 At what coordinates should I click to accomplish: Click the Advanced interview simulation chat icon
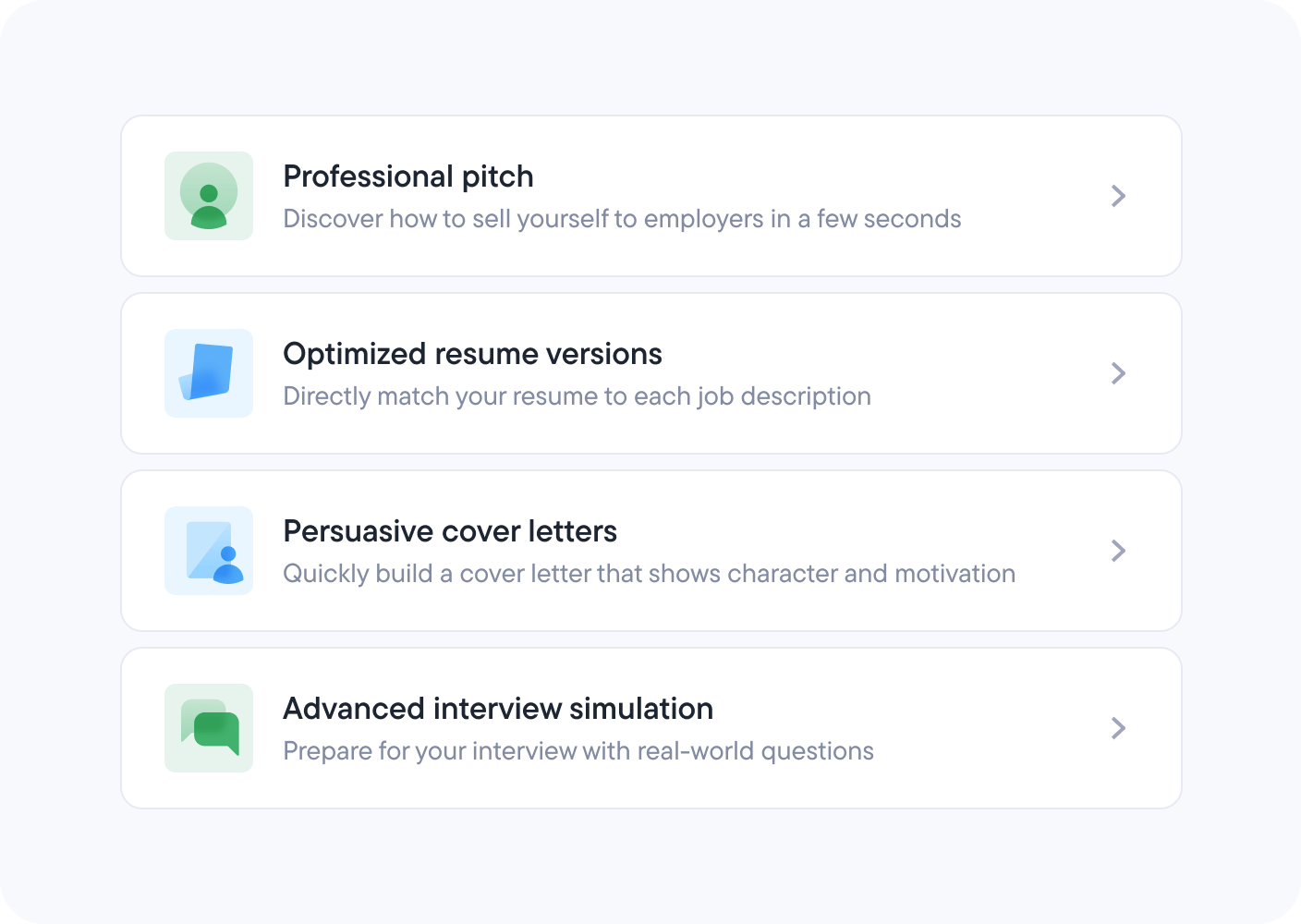(208, 728)
